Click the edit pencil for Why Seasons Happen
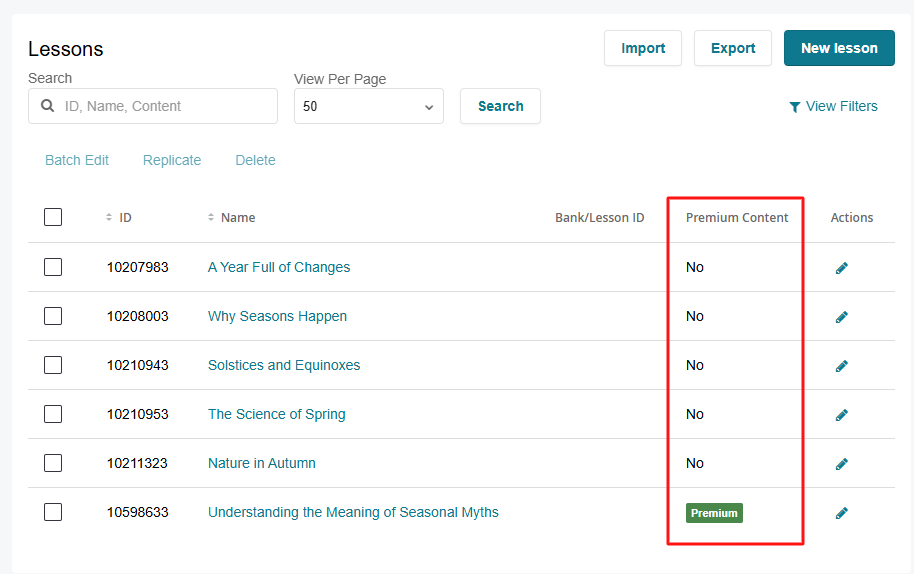 [842, 317]
